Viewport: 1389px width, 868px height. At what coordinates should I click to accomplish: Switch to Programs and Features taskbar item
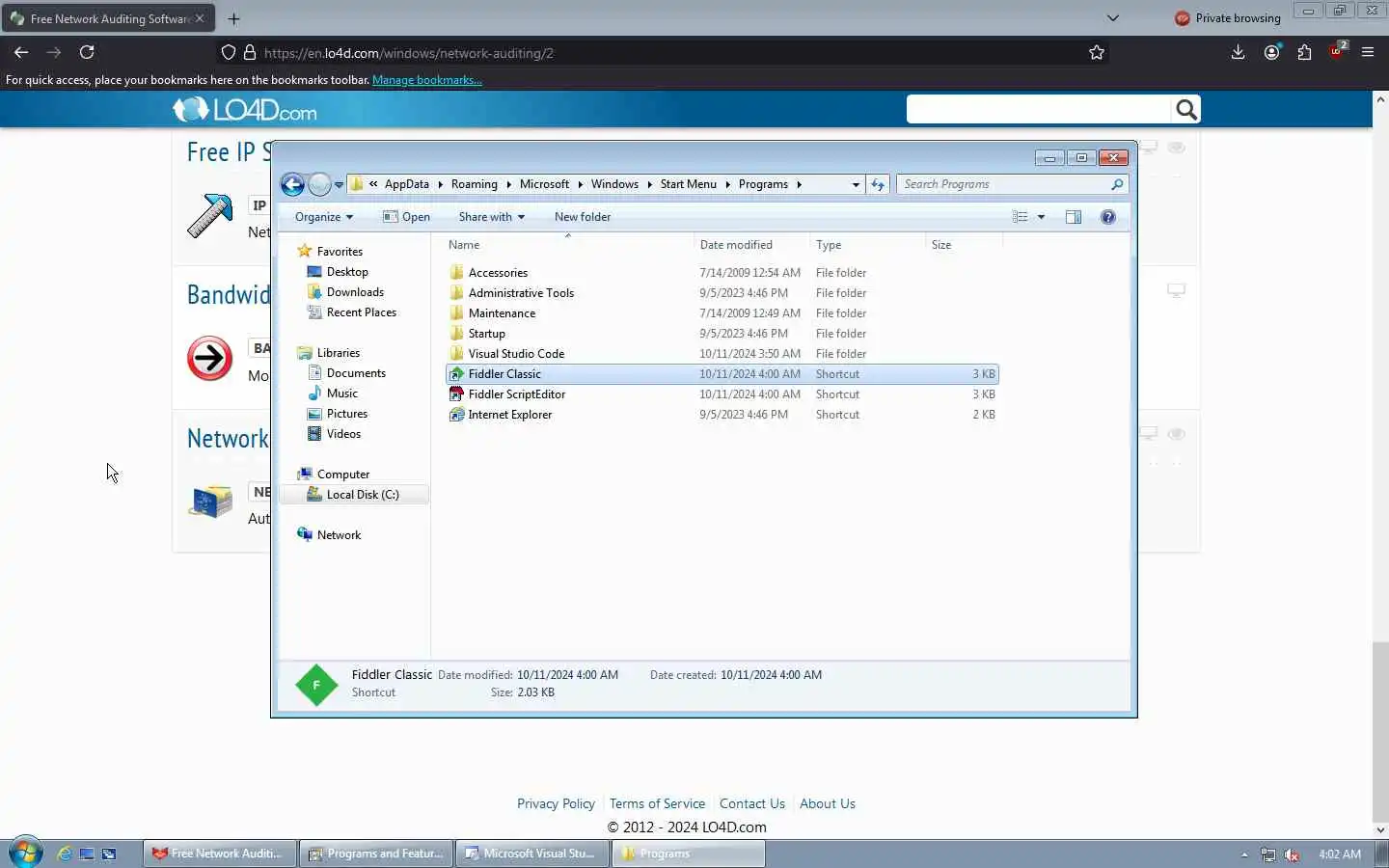375,854
